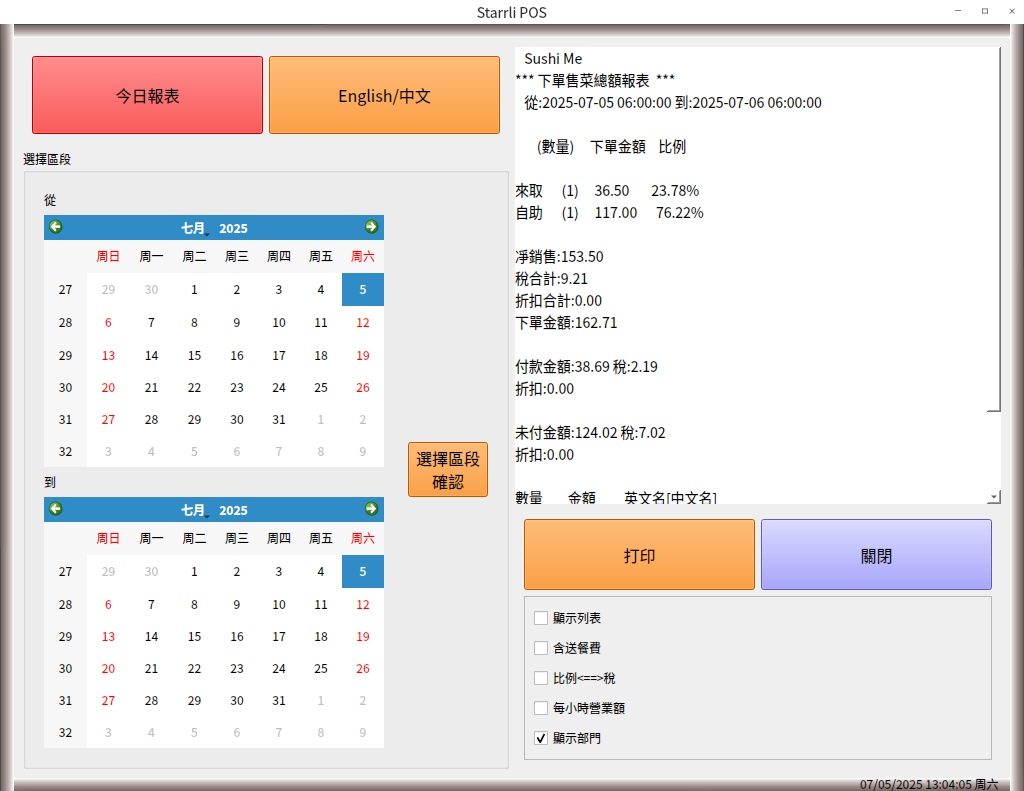This screenshot has height=791, width=1024.
Task: Open month selector 七月 in 從 calendar
Action: tap(193, 228)
